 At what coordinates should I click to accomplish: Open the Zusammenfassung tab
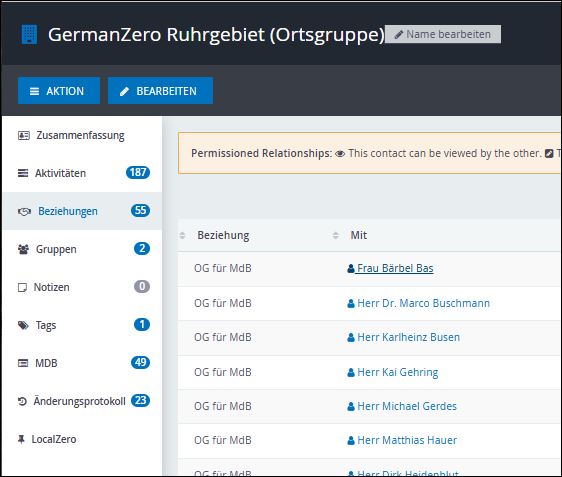coord(82,135)
